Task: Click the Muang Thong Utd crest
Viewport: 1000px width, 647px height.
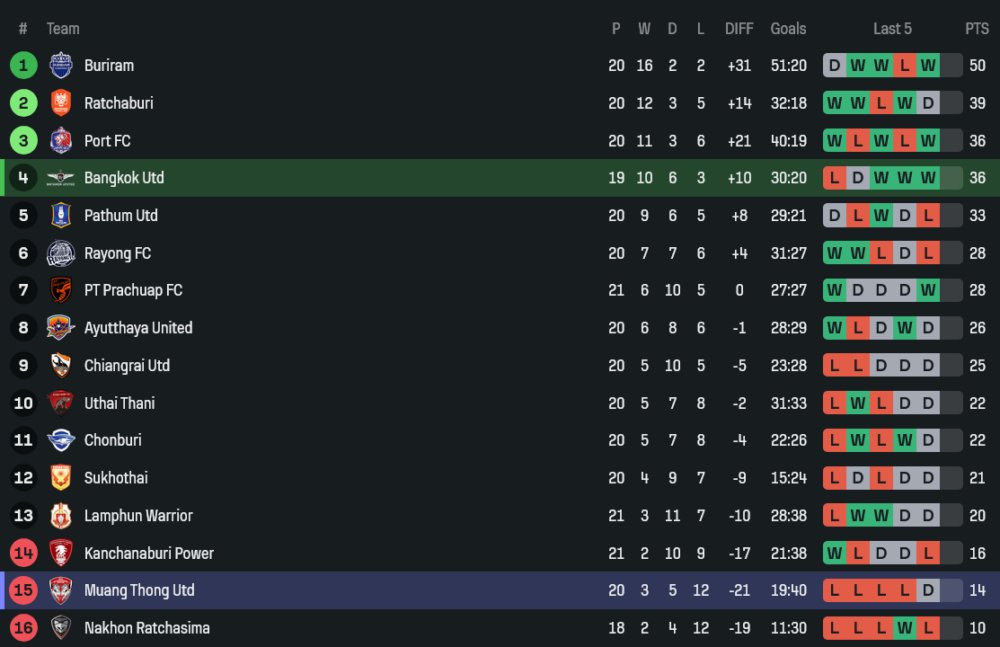Action: 61,591
